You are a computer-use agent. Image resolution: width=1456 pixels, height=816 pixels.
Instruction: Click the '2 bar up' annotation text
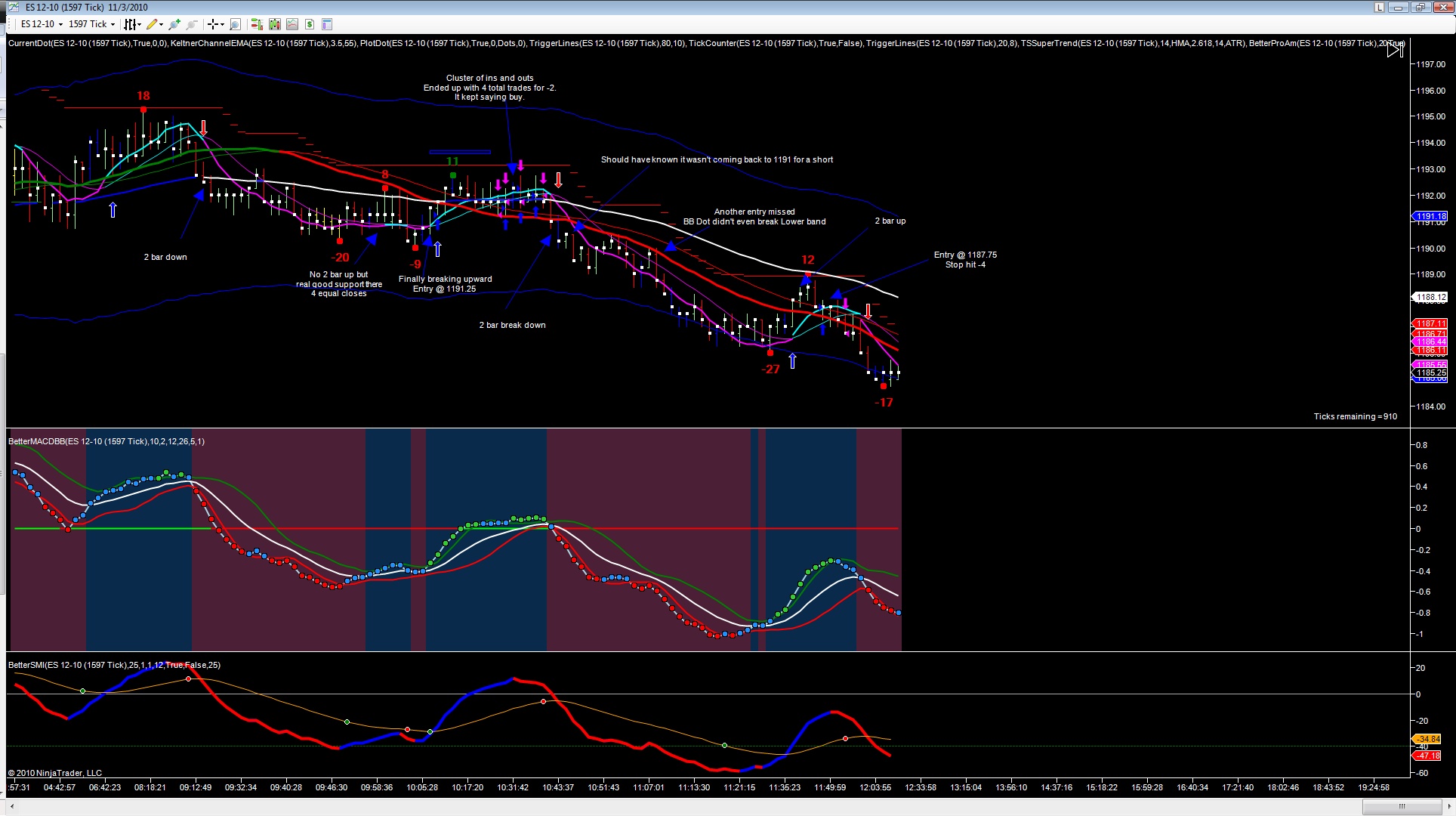(x=890, y=221)
